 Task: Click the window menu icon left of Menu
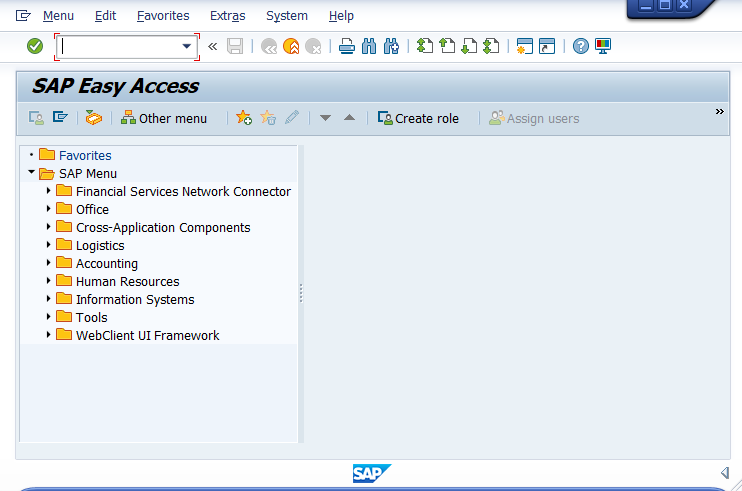click(x=23, y=16)
